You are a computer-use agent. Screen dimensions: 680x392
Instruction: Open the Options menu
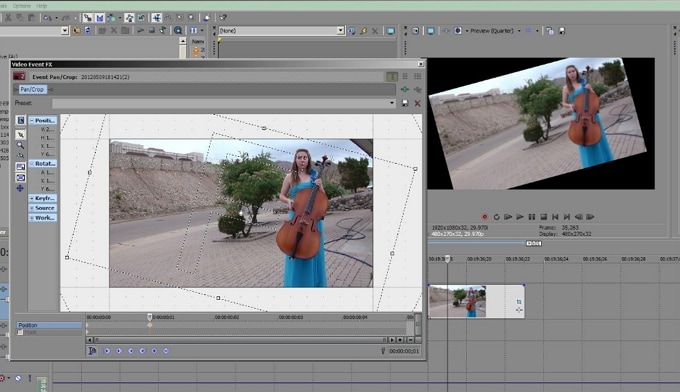(21, 6)
